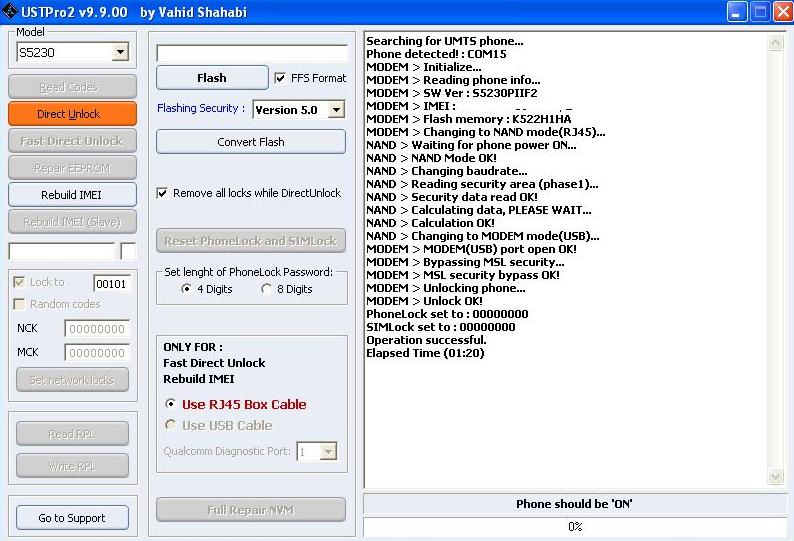Click log line 'MODEM > Flash memory : K522H1HA'

468,119
